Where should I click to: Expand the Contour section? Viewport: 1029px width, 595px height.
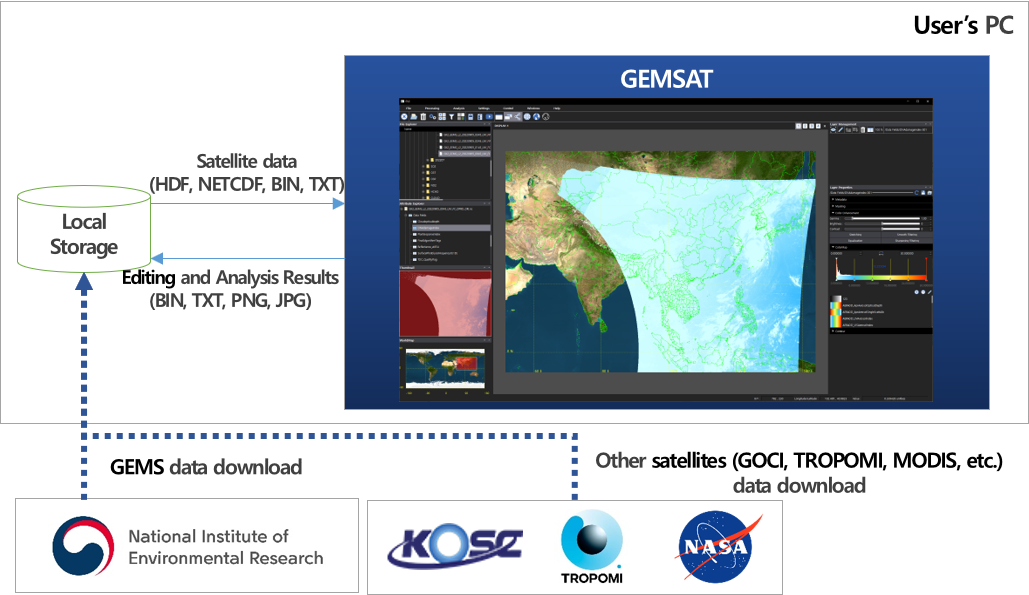(833, 331)
